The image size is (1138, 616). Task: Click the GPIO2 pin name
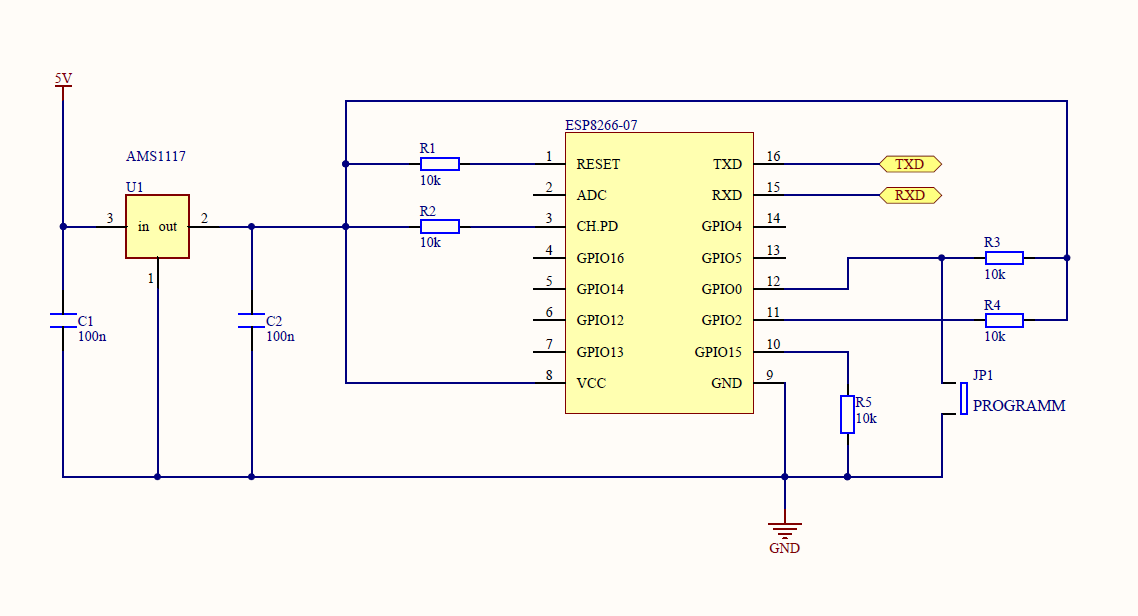click(x=721, y=320)
